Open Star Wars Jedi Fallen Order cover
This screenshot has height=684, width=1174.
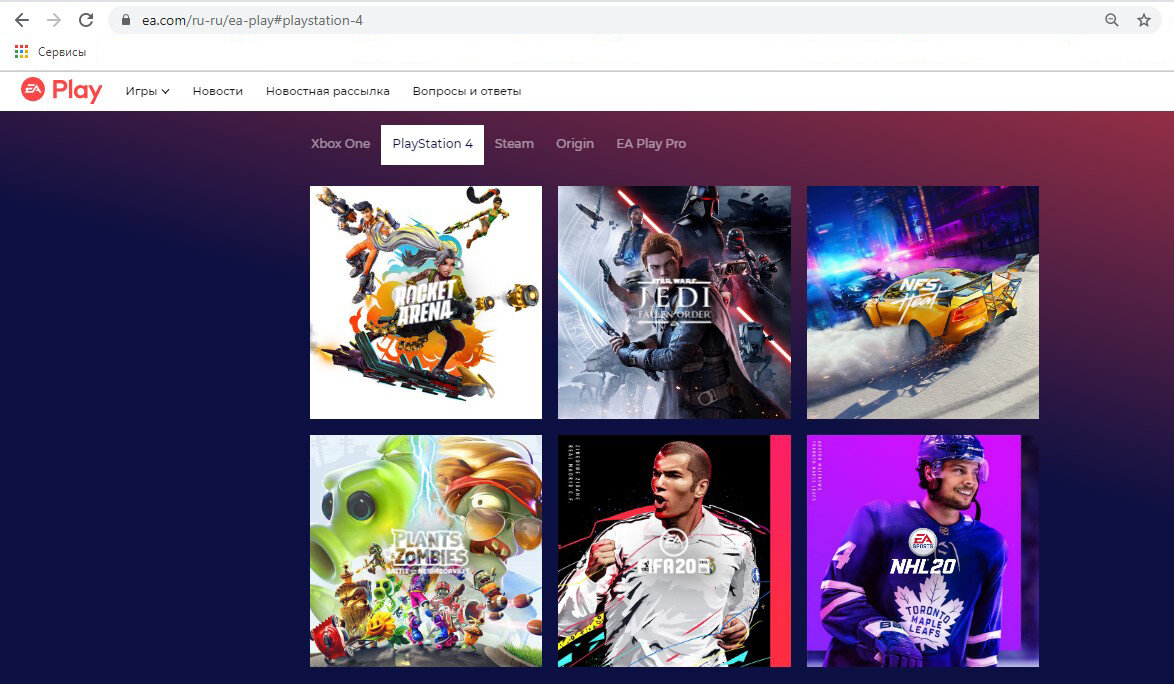674,302
